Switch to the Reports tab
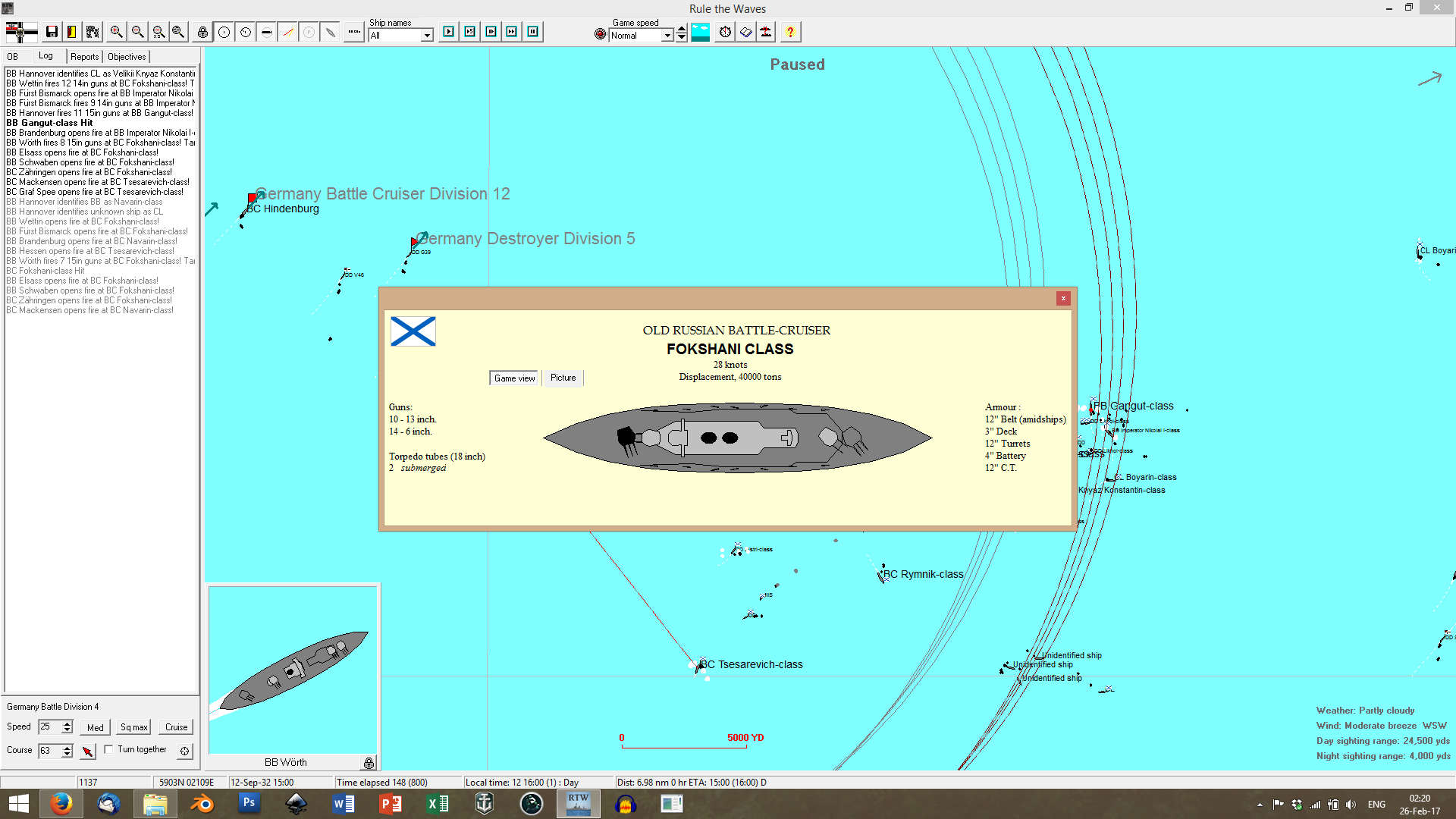This screenshot has width=1456, height=819. coord(84,57)
